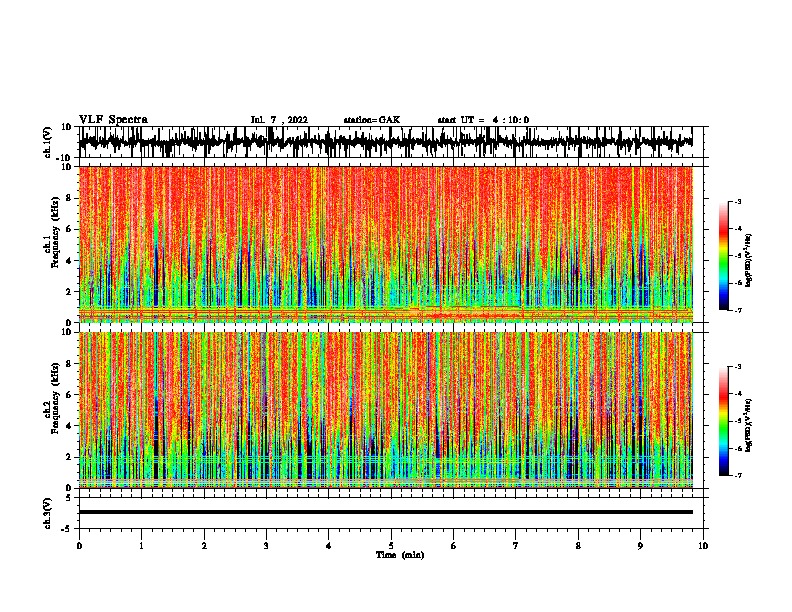Click inside the ch.2 frequency spectrogram

coord(385,410)
